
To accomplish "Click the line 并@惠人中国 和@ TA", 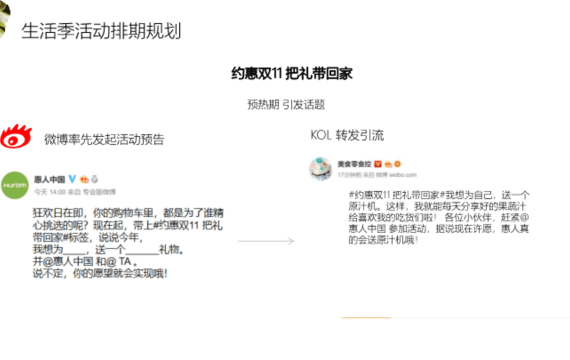I will click(85, 261).
